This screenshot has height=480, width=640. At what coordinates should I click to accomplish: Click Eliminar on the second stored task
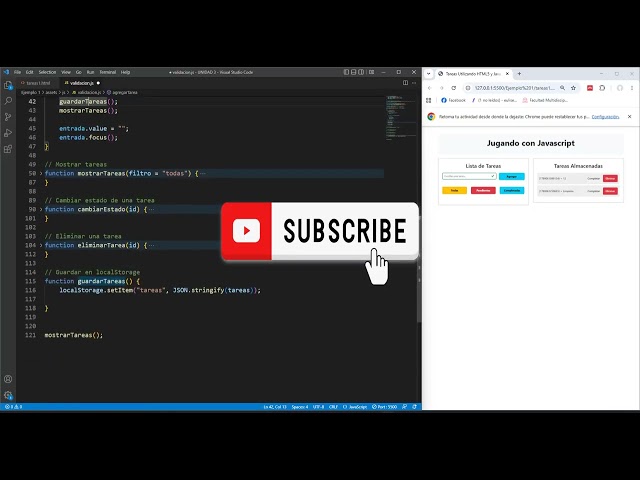(610, 191)
